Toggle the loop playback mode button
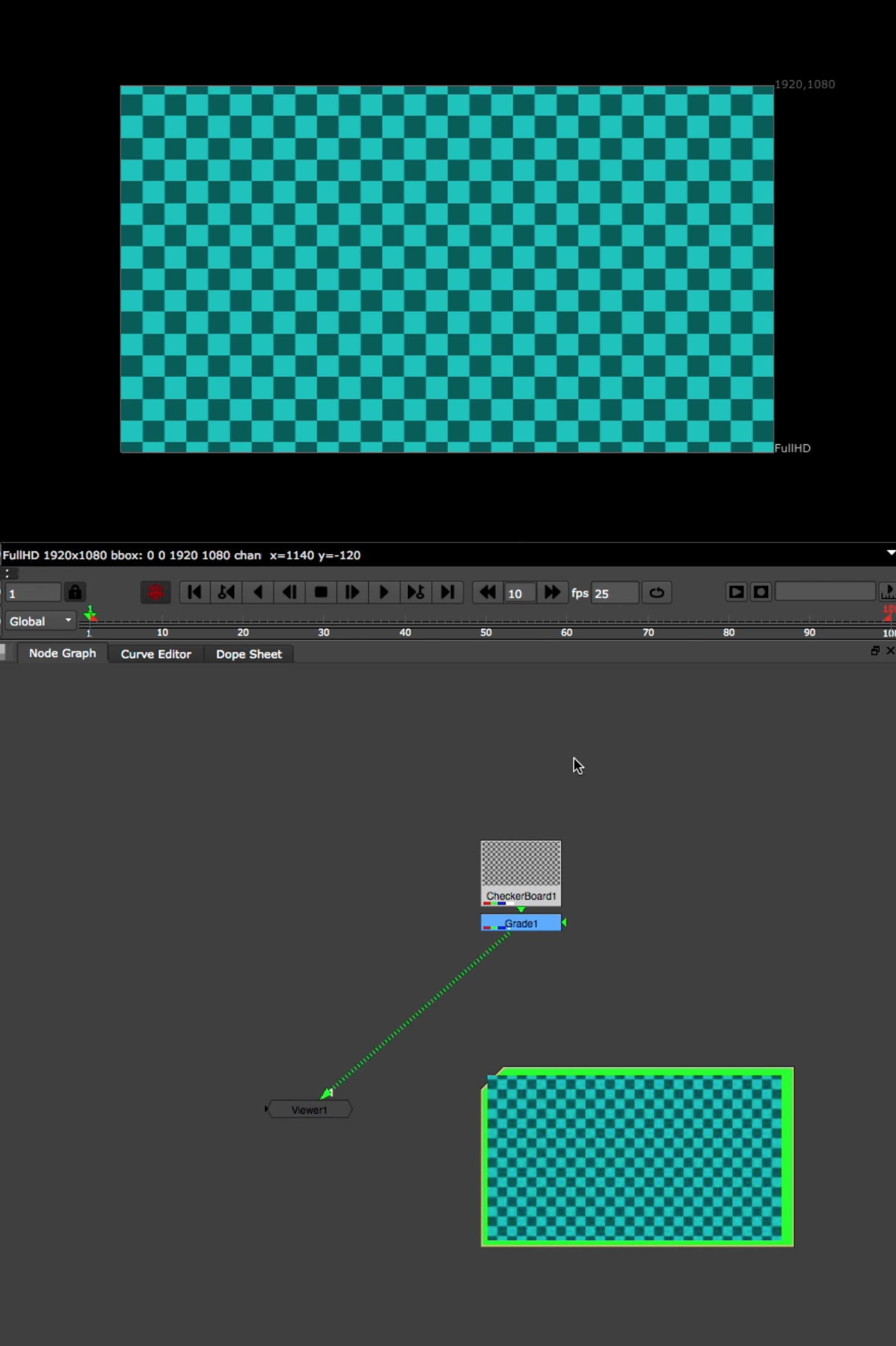896x1346 pixels. [657, 592]
